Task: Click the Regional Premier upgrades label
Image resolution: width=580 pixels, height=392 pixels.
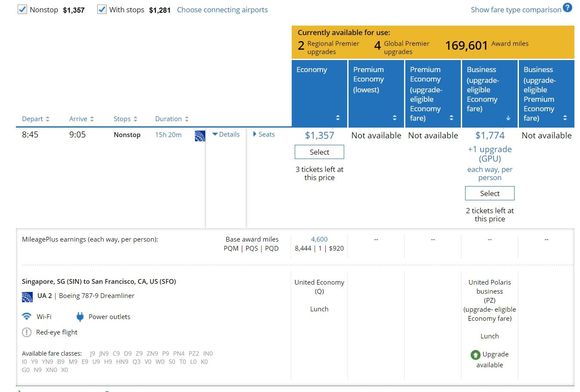Action: pos(333,47)
